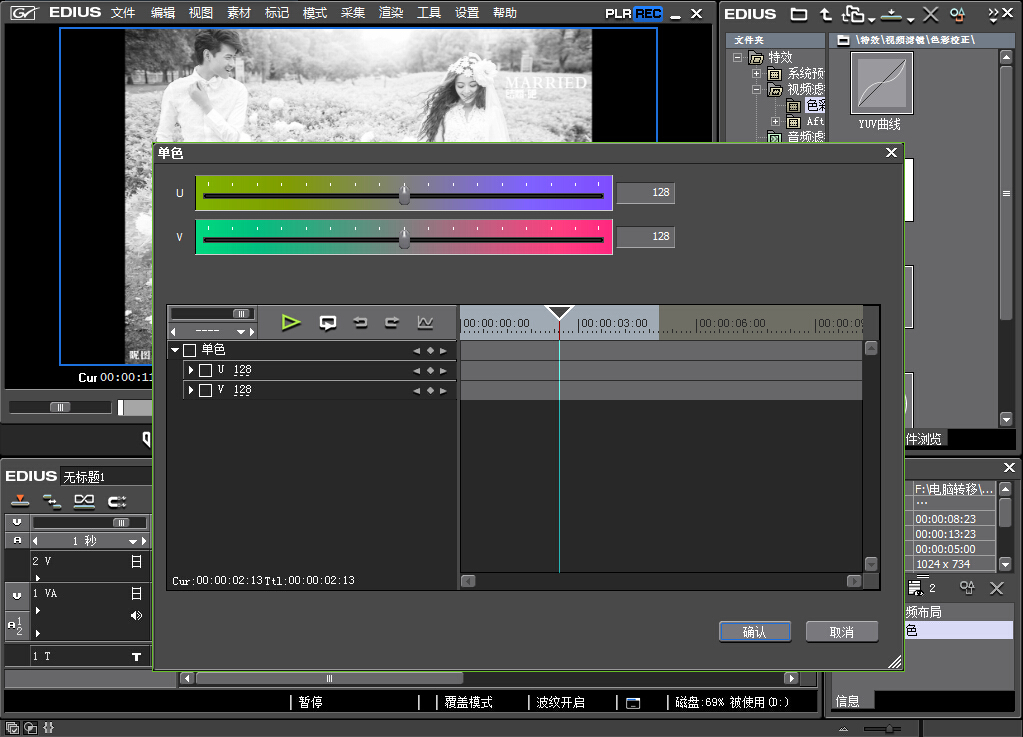Click the U color slider handle

404,194
